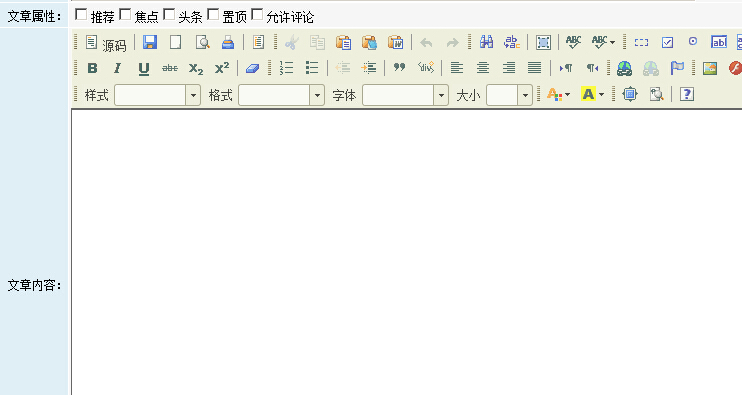
Task: Click the Insert Flash icon
Action: (735, 68)
